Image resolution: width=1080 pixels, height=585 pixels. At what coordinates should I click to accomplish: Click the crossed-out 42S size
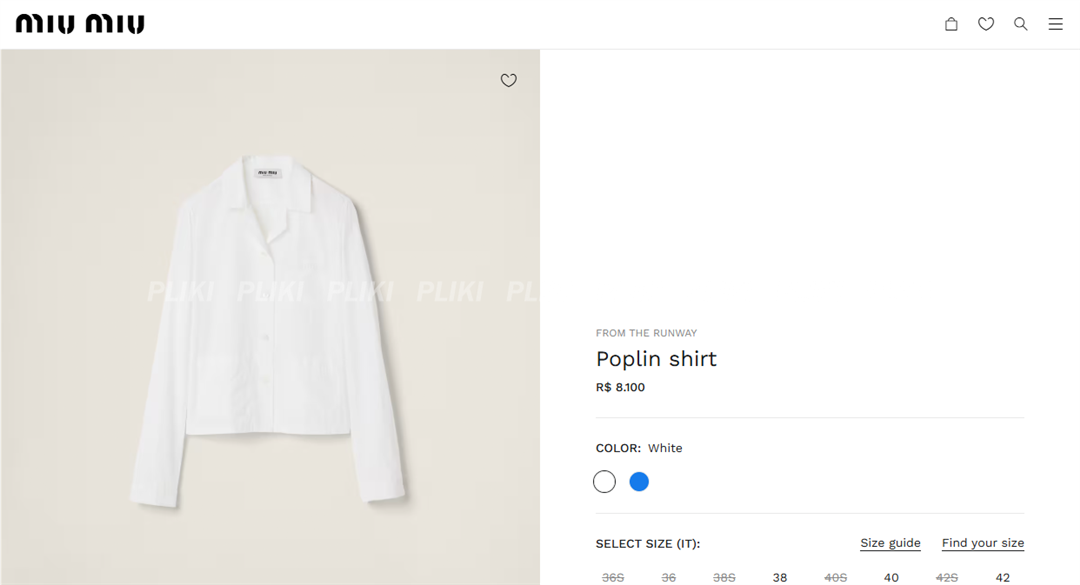coord(947,577)
